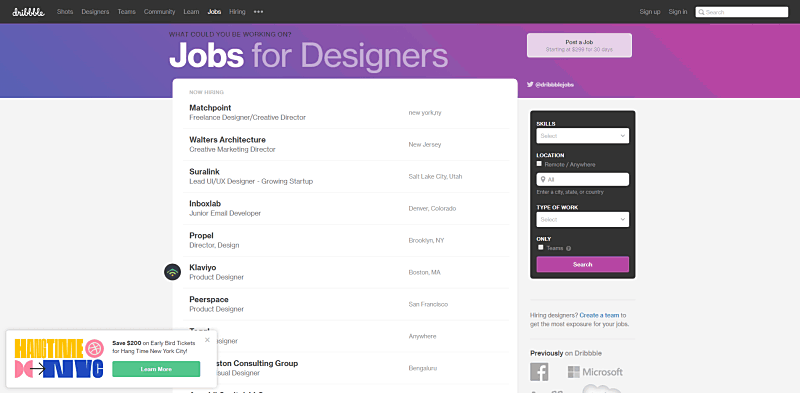The width and height of the screenshot is (800, 393).
Task: Open the Create a team link
Action: click(x=599, y=315)
